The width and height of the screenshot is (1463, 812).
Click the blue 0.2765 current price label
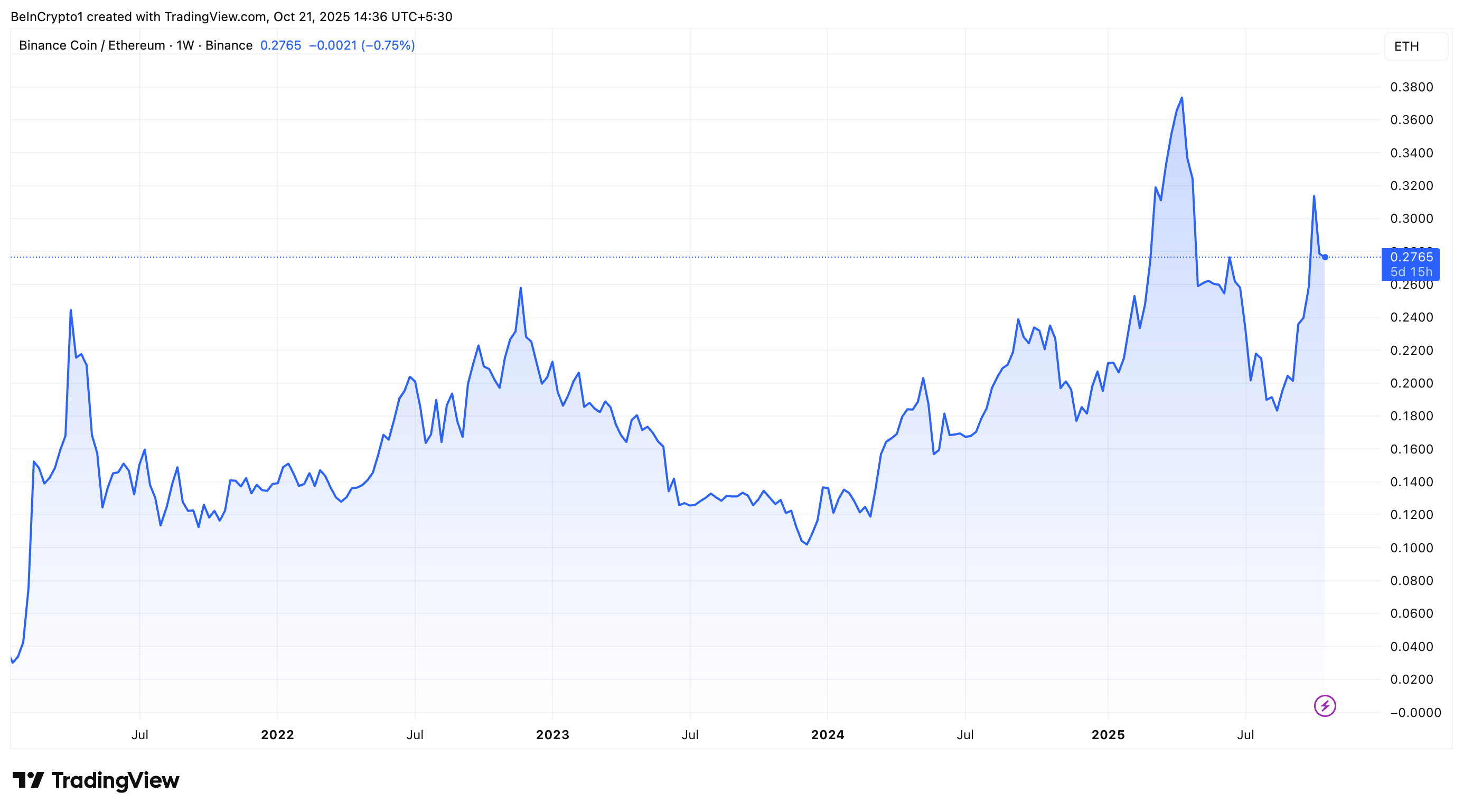coord(1411,257)
